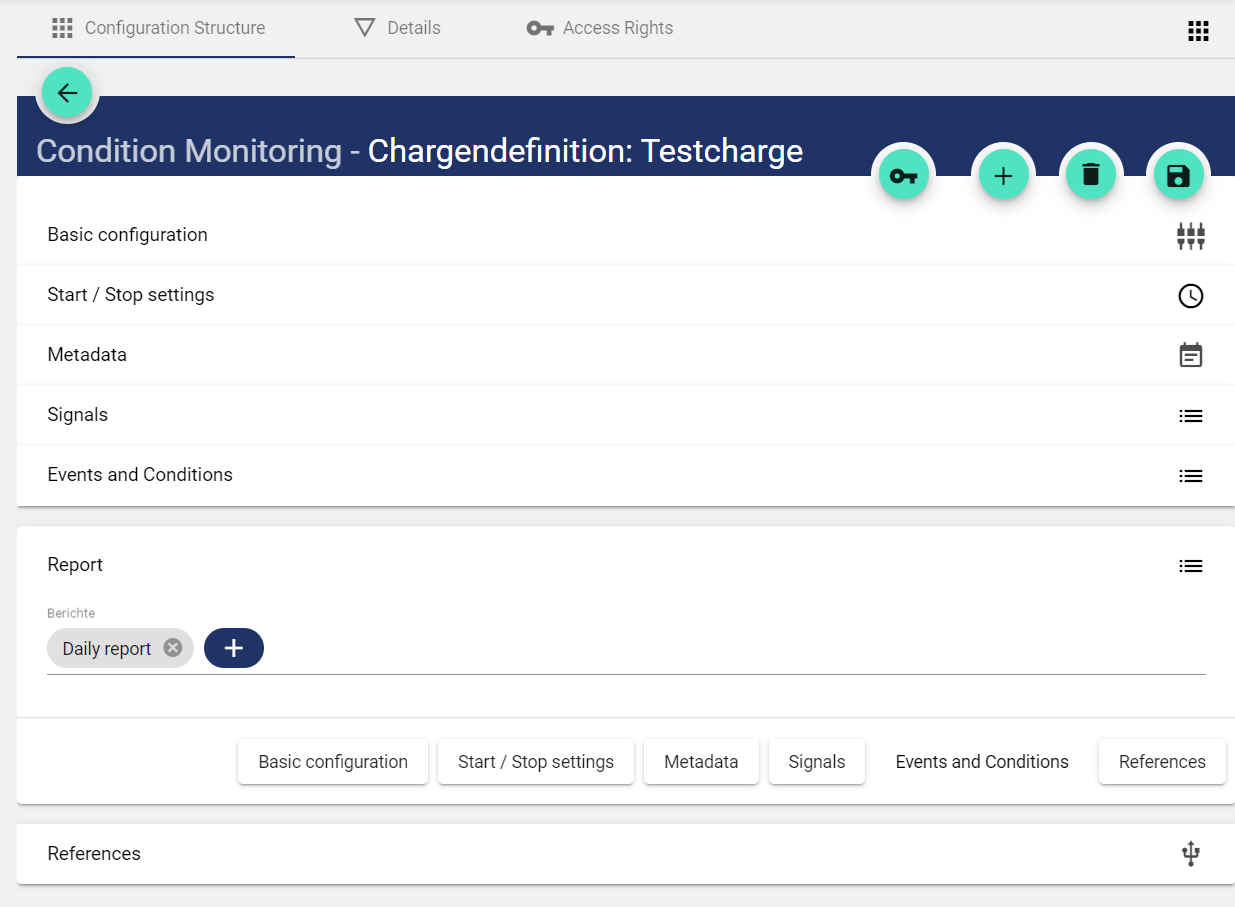This screenshot has height=907, width=1235.
Task: Click the trash delete button
Action: (1091, 175)
